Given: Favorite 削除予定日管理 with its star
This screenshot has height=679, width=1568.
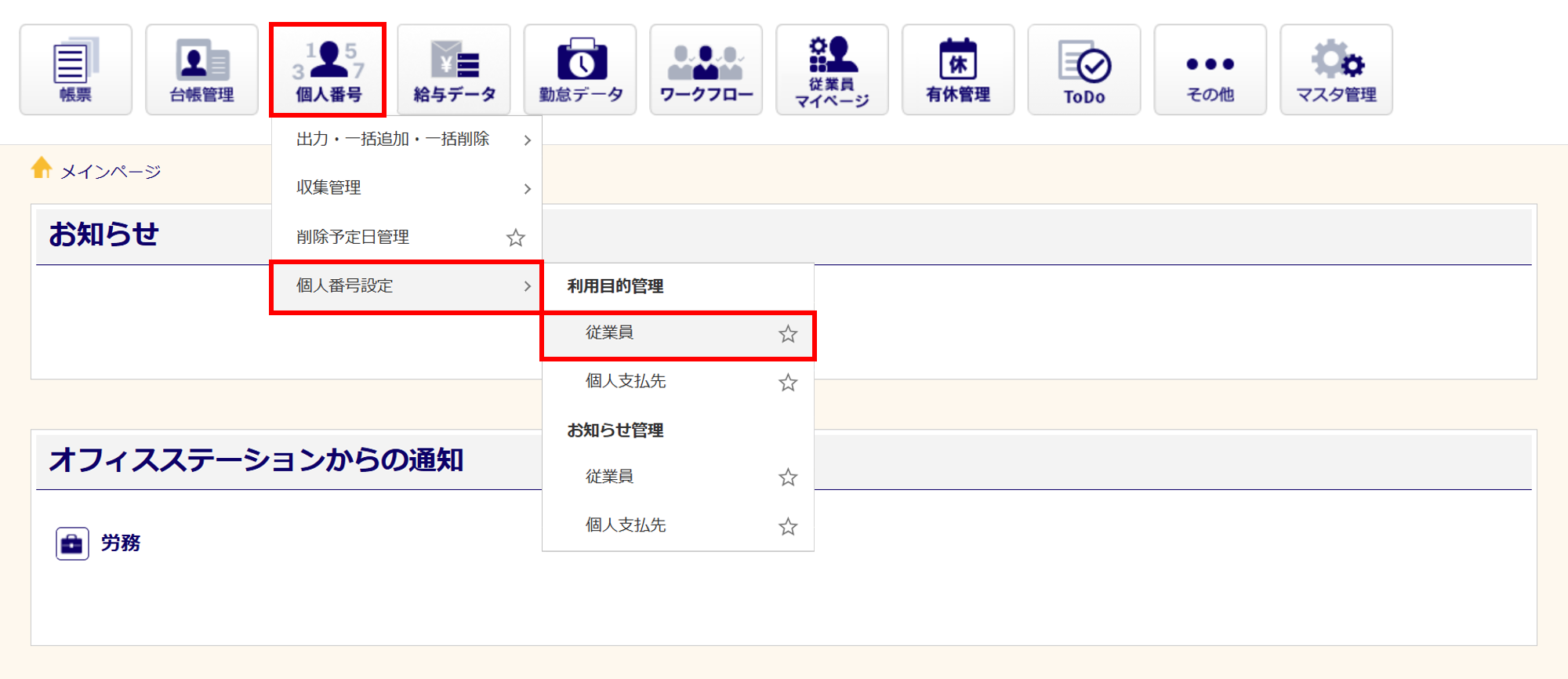Looking at the screenshot, I should pos(515,238).
